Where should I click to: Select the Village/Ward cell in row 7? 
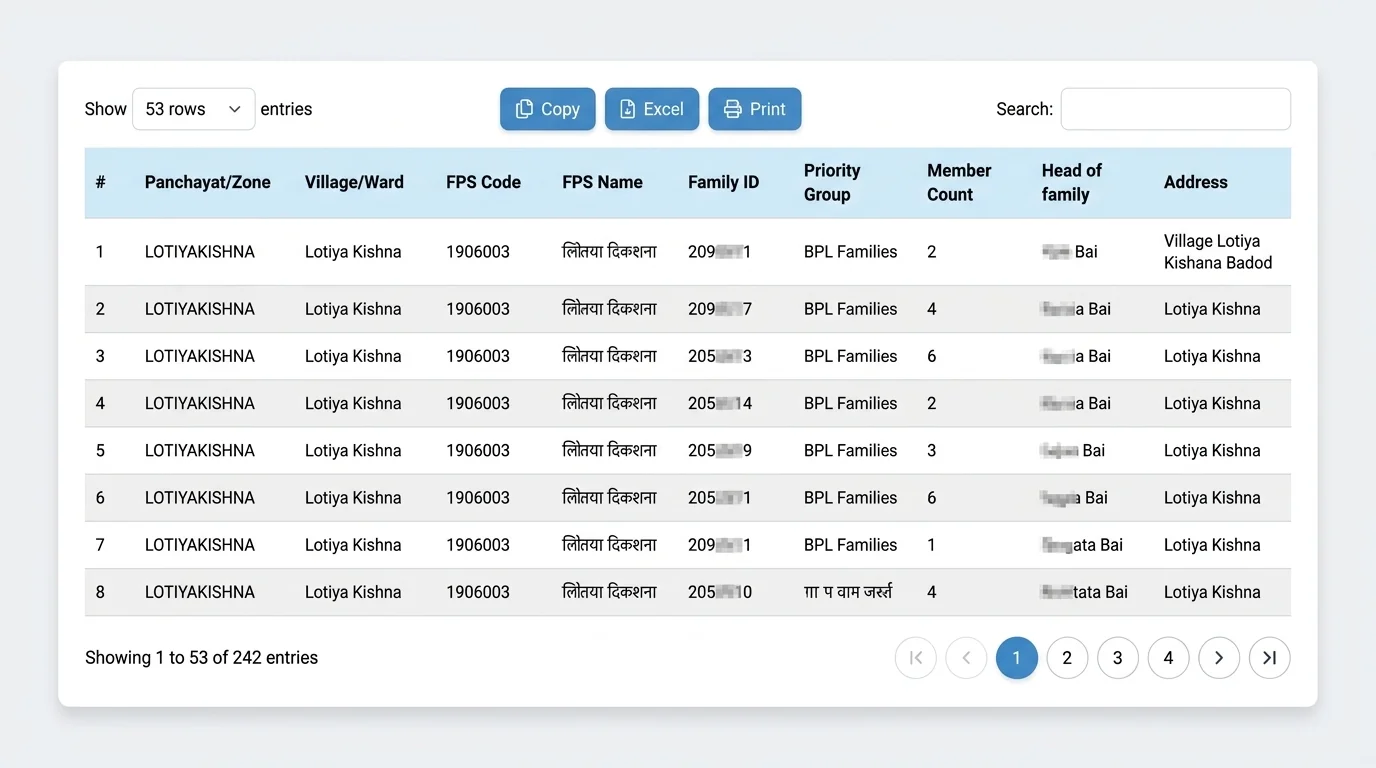click(353, 545)
